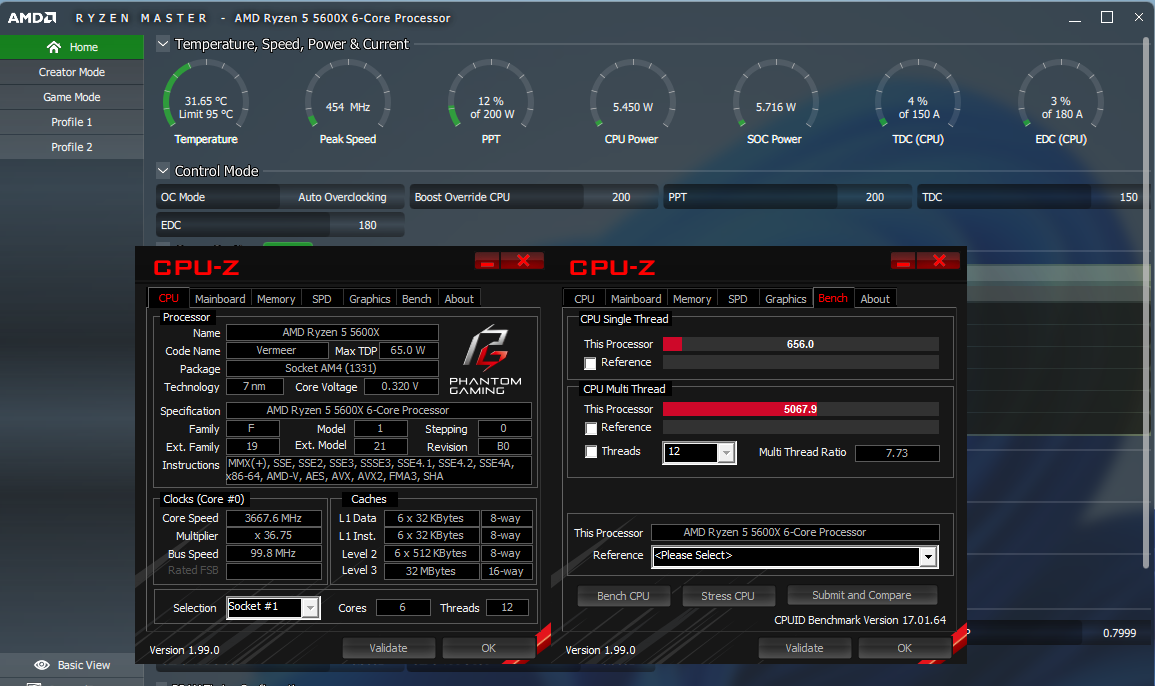This screenshot has width=1155, height=686.
Task: Click the EDC control value 180
Action: (x=367, y=225)
